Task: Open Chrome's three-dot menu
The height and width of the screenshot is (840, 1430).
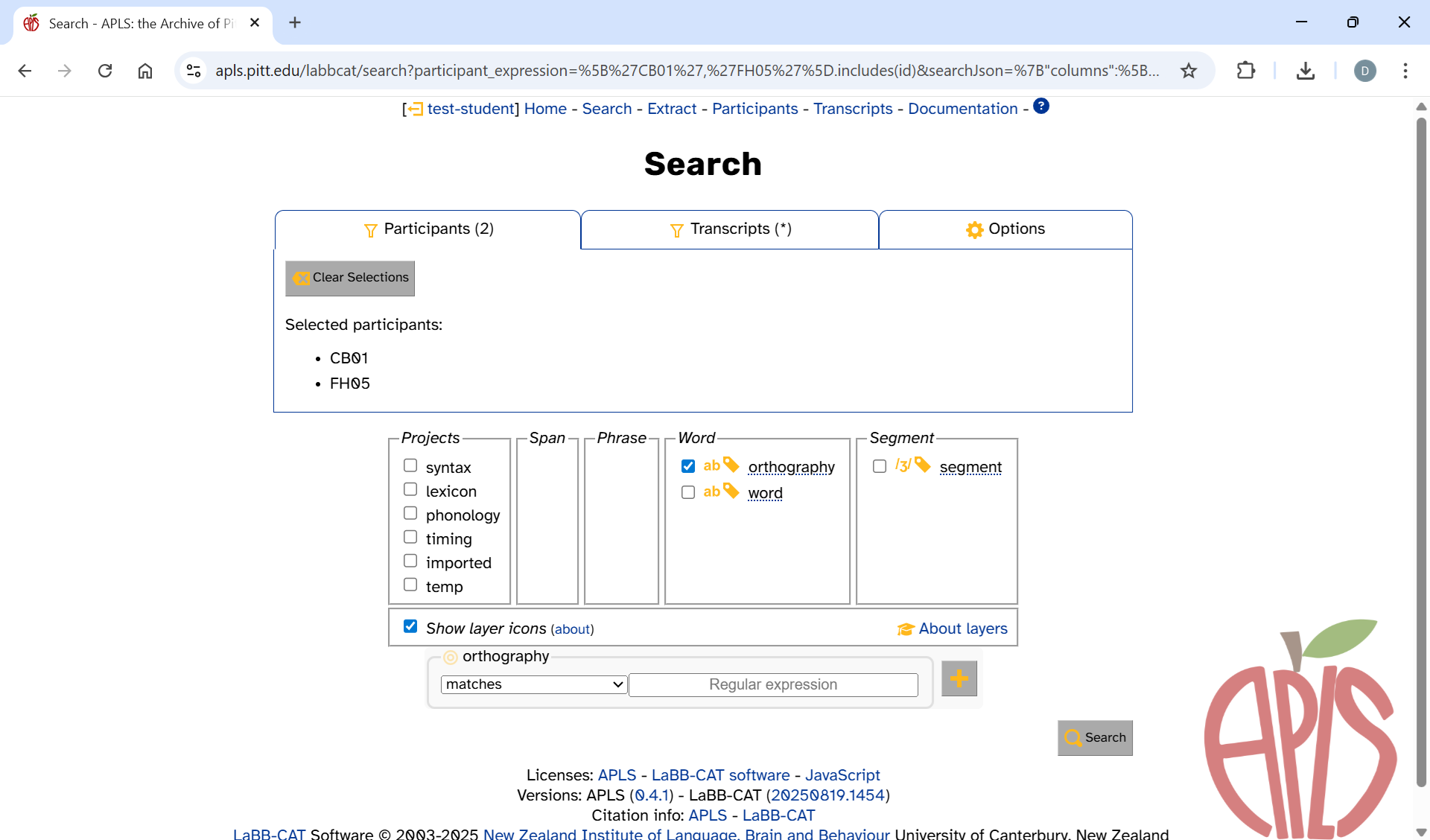Action: pyautogui.click(x=1405, y=71)
